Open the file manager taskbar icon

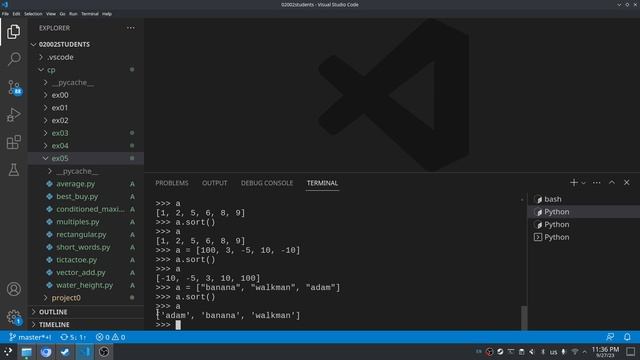27,351
